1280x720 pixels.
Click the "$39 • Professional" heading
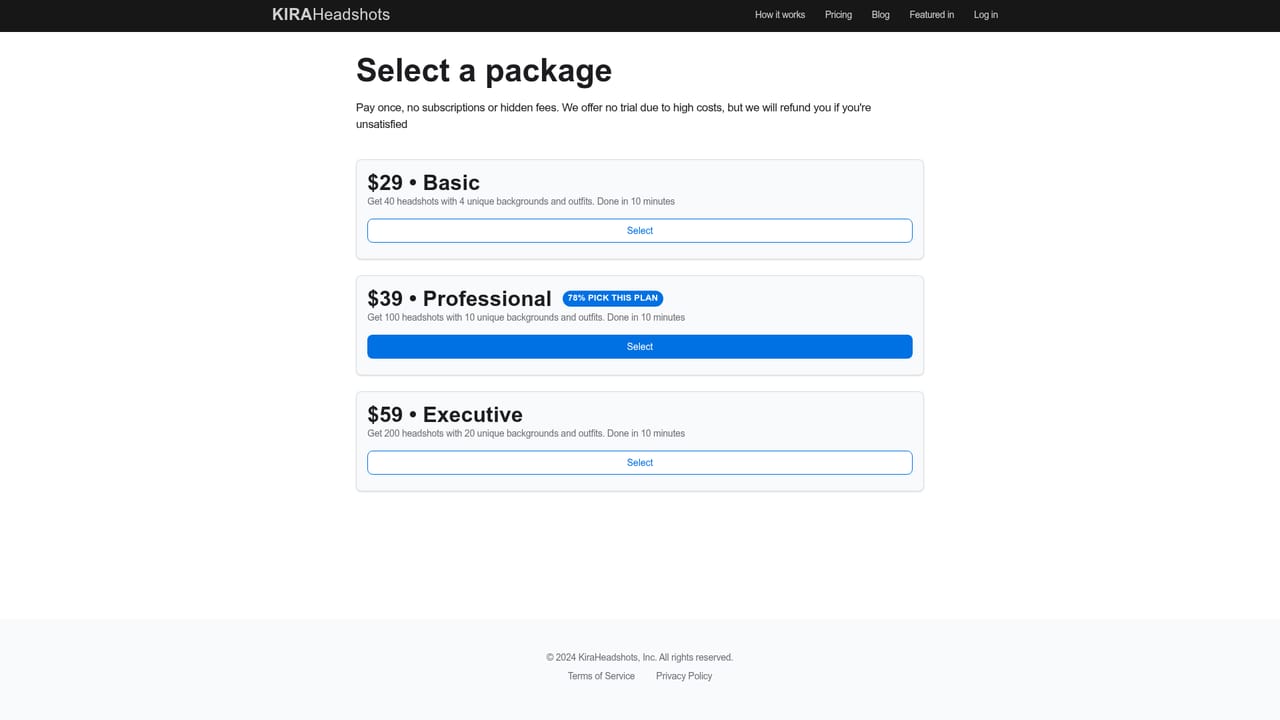[x=459, y=298]
